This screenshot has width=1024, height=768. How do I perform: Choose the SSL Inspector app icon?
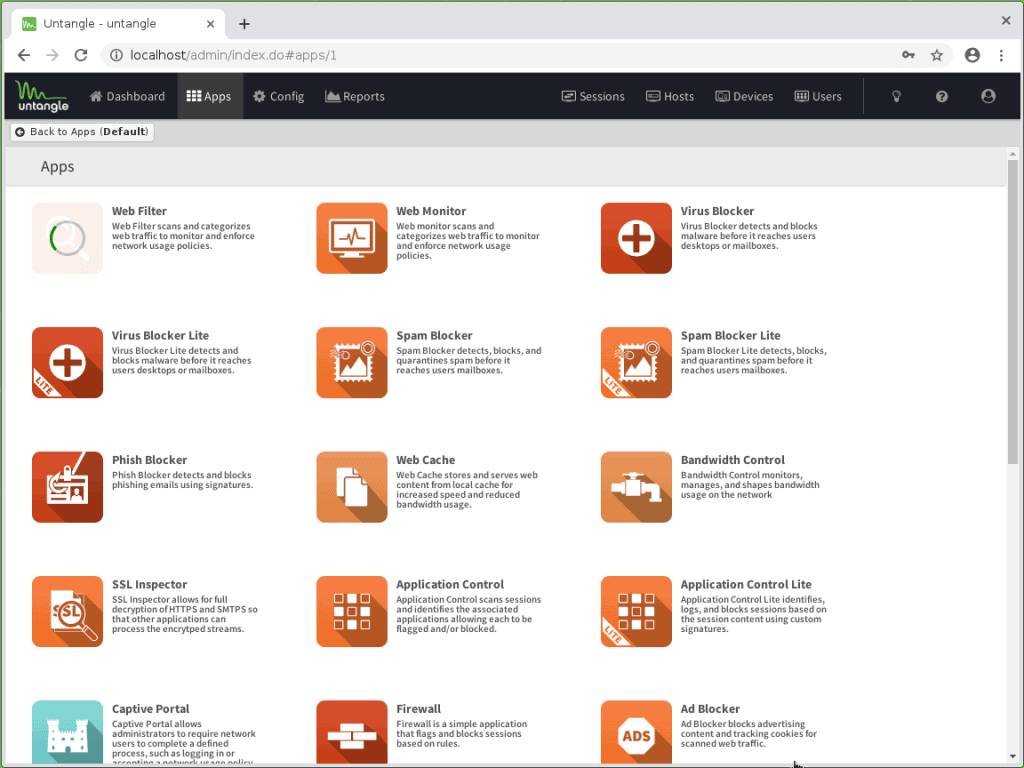click(67, 611)
